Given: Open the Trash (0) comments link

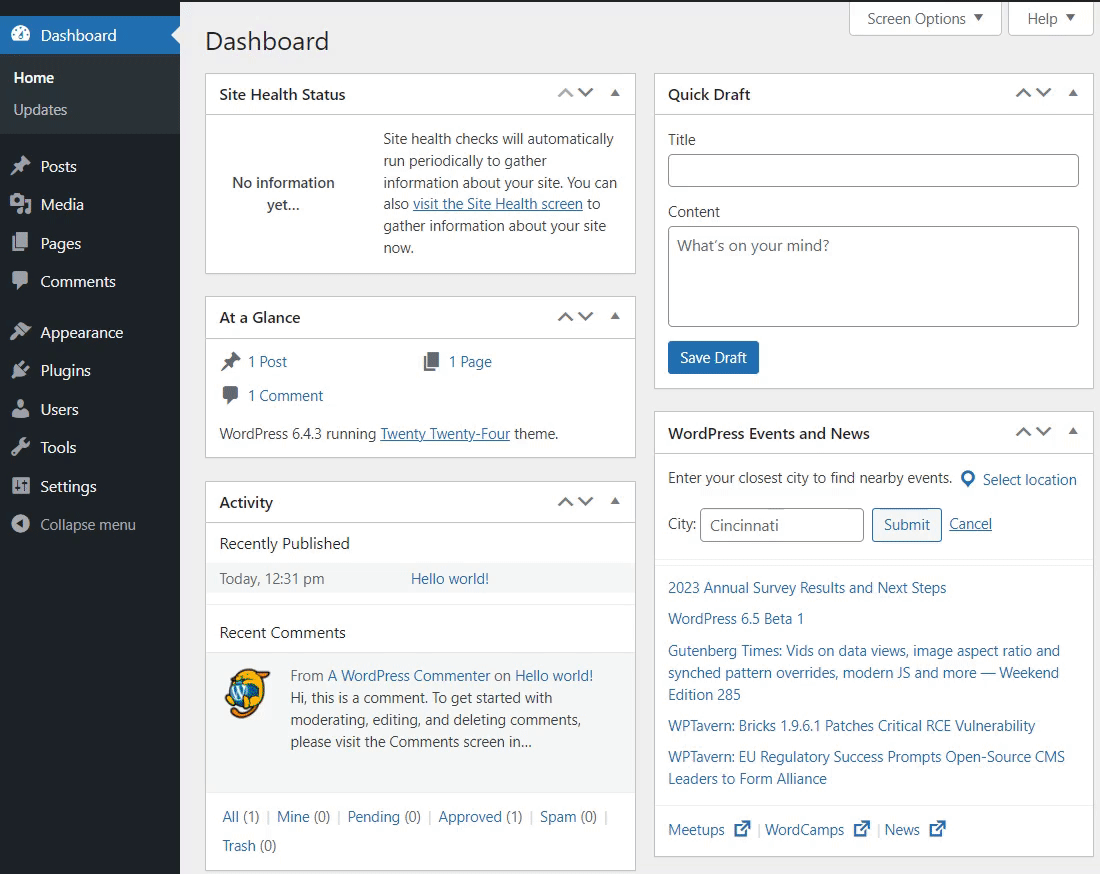Looking at the screenshot, I should pyautogui.click(x=249, y=845).
